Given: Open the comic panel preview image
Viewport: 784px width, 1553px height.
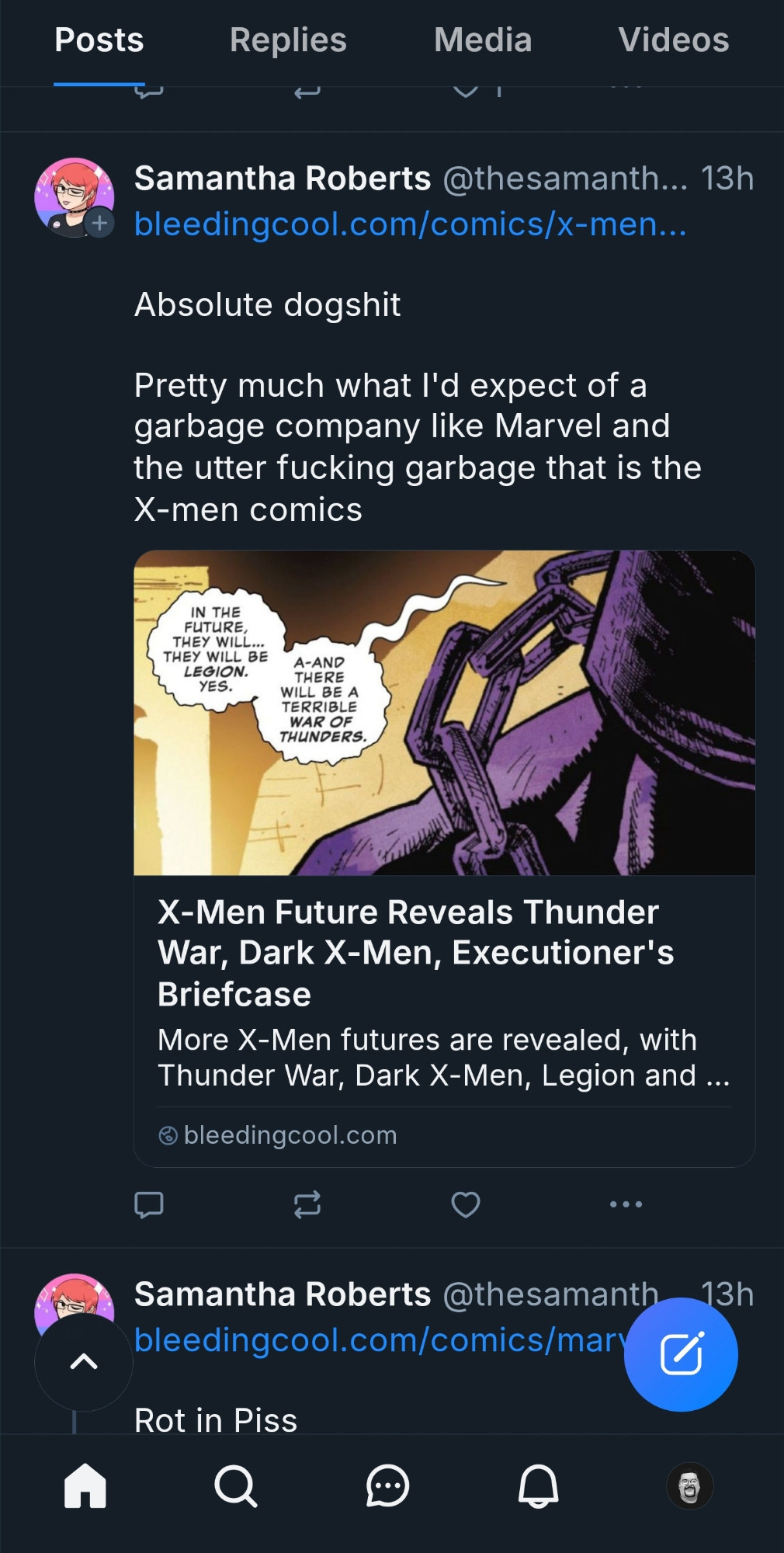Looking at the screenshot, I should pos(444,713).
